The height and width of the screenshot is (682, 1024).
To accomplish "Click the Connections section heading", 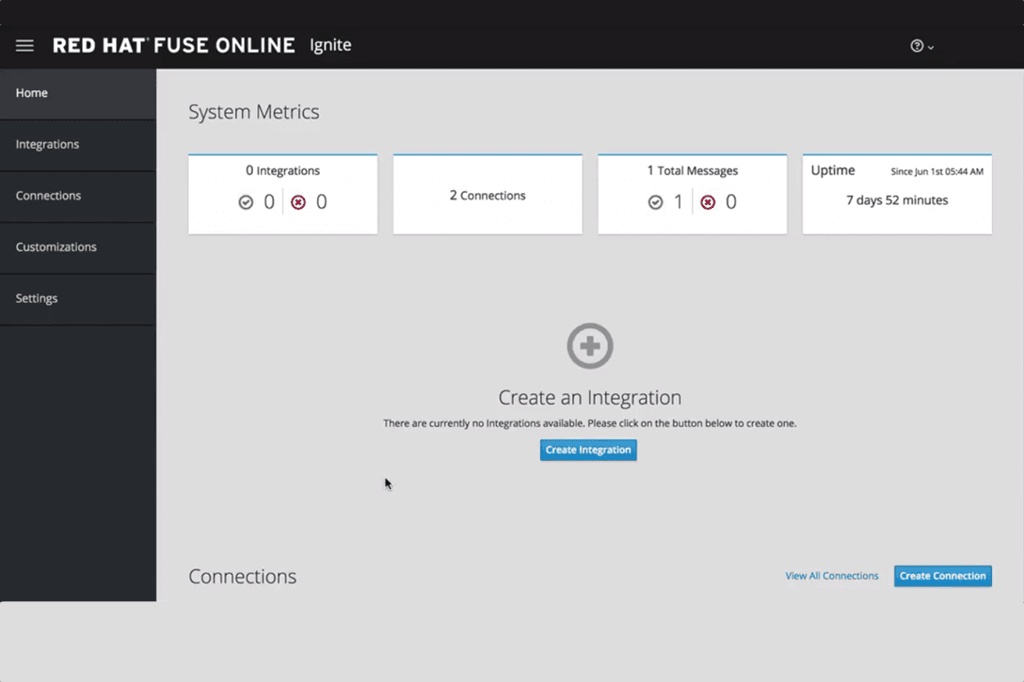I will pos(242,576).
